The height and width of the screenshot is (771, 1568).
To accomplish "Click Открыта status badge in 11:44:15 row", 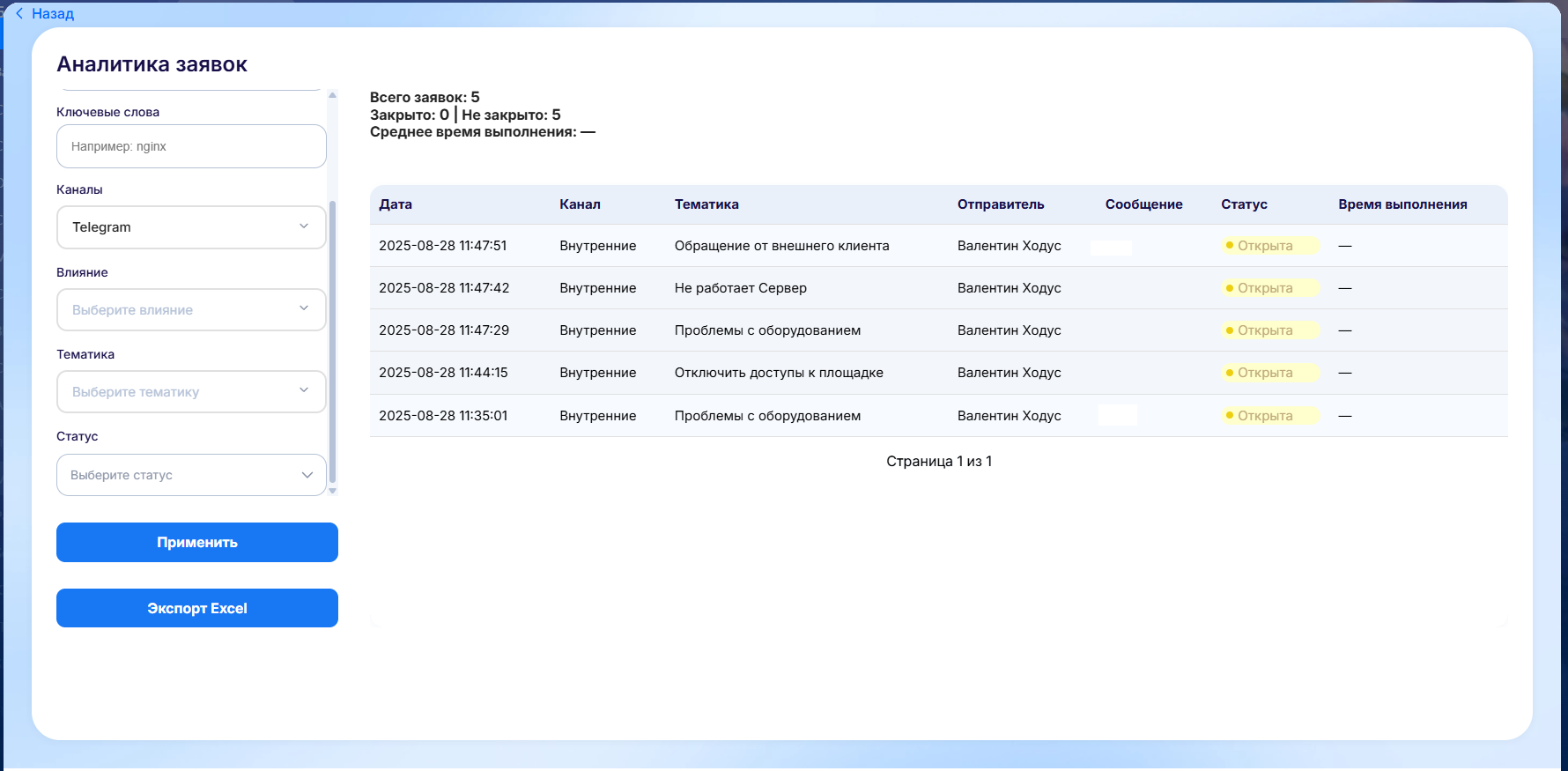I will point(1265,373).
